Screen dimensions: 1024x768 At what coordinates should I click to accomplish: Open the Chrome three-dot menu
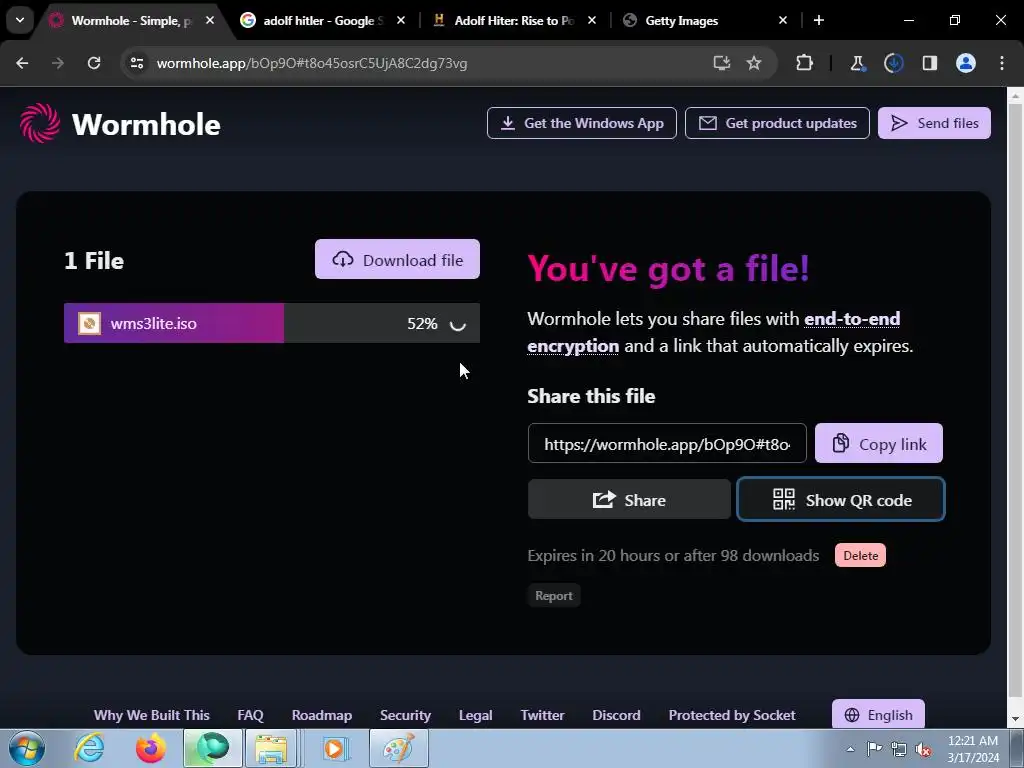pyautogui.click(x=1002, y=63)
